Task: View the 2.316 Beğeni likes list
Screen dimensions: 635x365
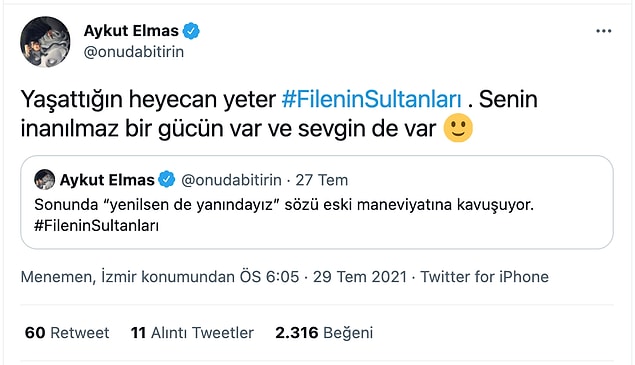Action: (324, 333)
